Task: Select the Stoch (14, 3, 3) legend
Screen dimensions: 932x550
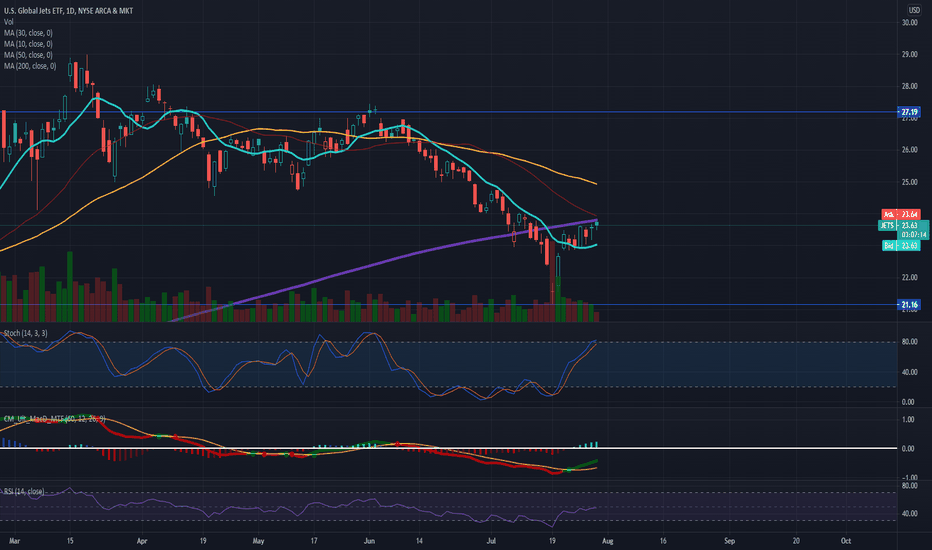Action: [26, 333]
